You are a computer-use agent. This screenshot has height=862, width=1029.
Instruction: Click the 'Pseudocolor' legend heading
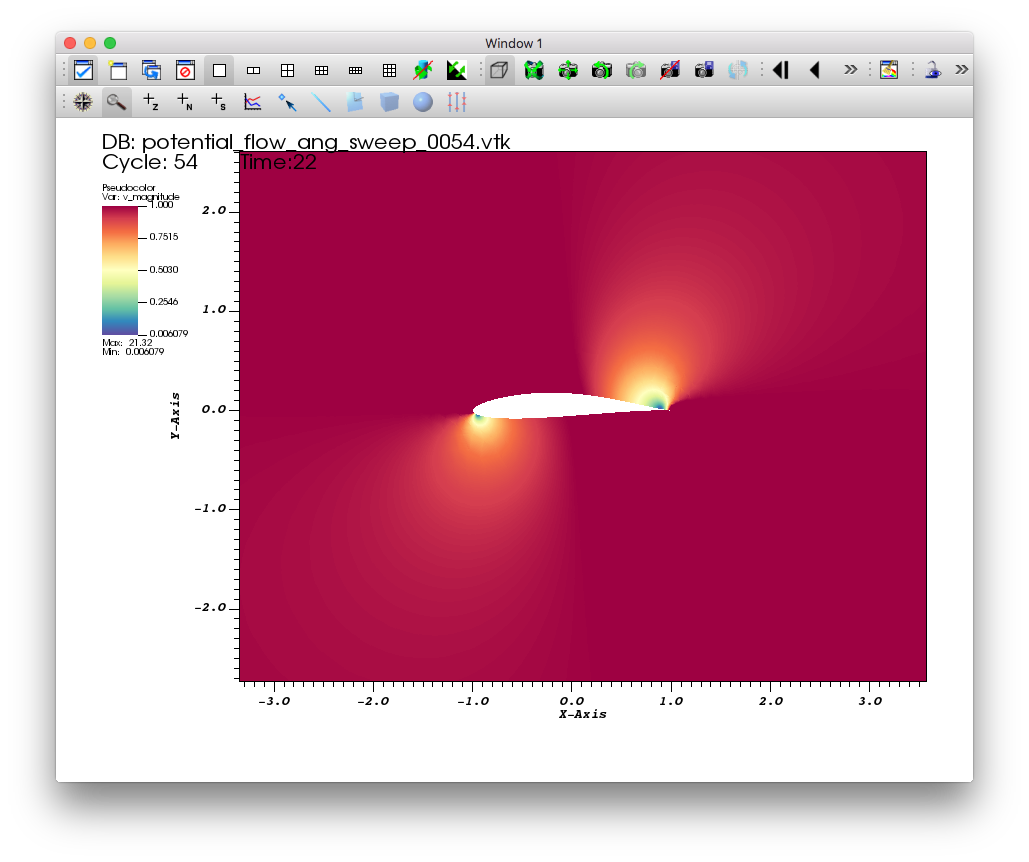click(129, 188)
